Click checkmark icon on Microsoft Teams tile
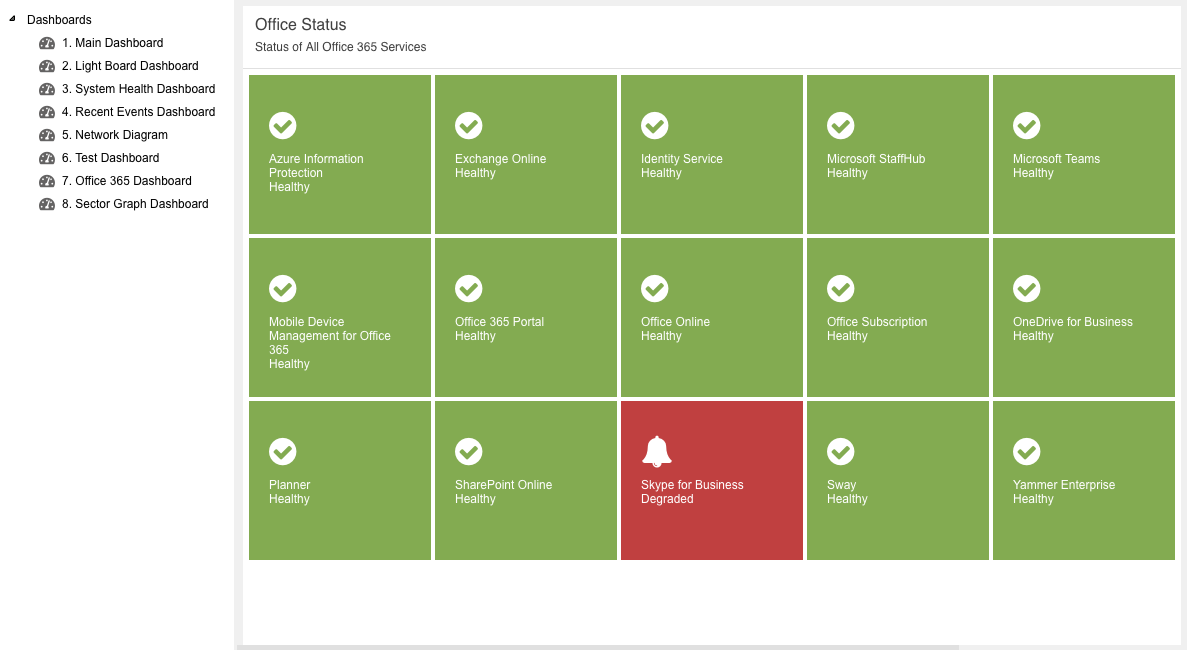Viewport: 1187px width, 650px height. (1027, 126)
